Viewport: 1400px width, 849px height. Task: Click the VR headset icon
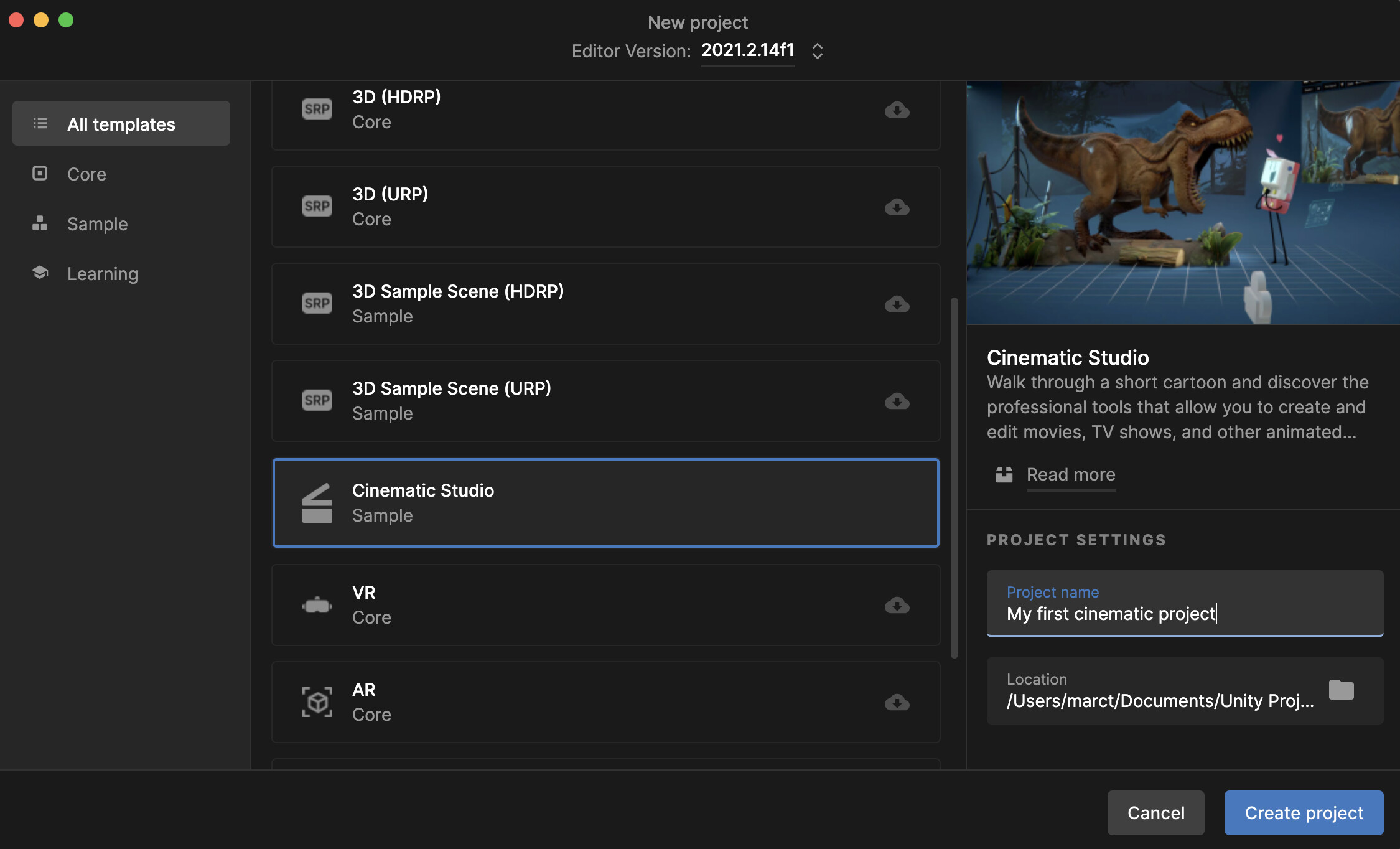(317, 605)
